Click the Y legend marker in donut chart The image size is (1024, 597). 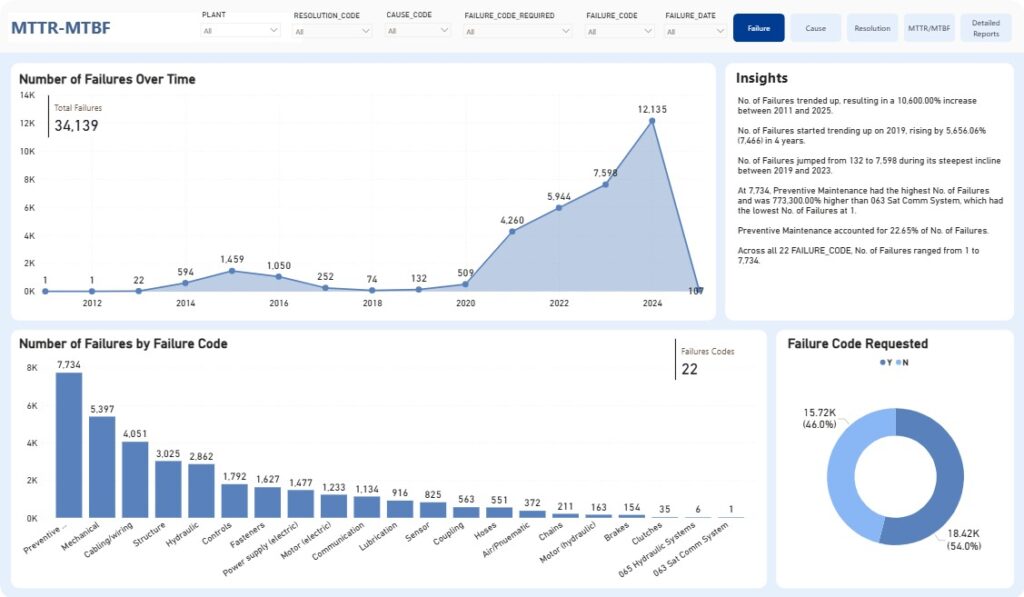pos(883,363)
